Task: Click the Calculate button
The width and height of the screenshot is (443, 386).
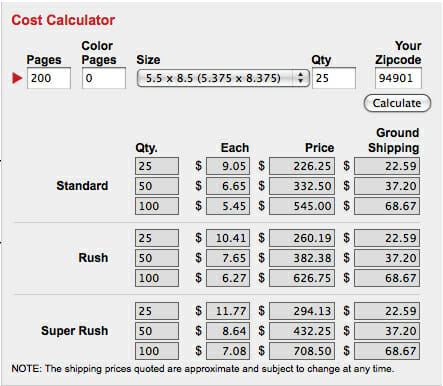Action: [397, 103]
